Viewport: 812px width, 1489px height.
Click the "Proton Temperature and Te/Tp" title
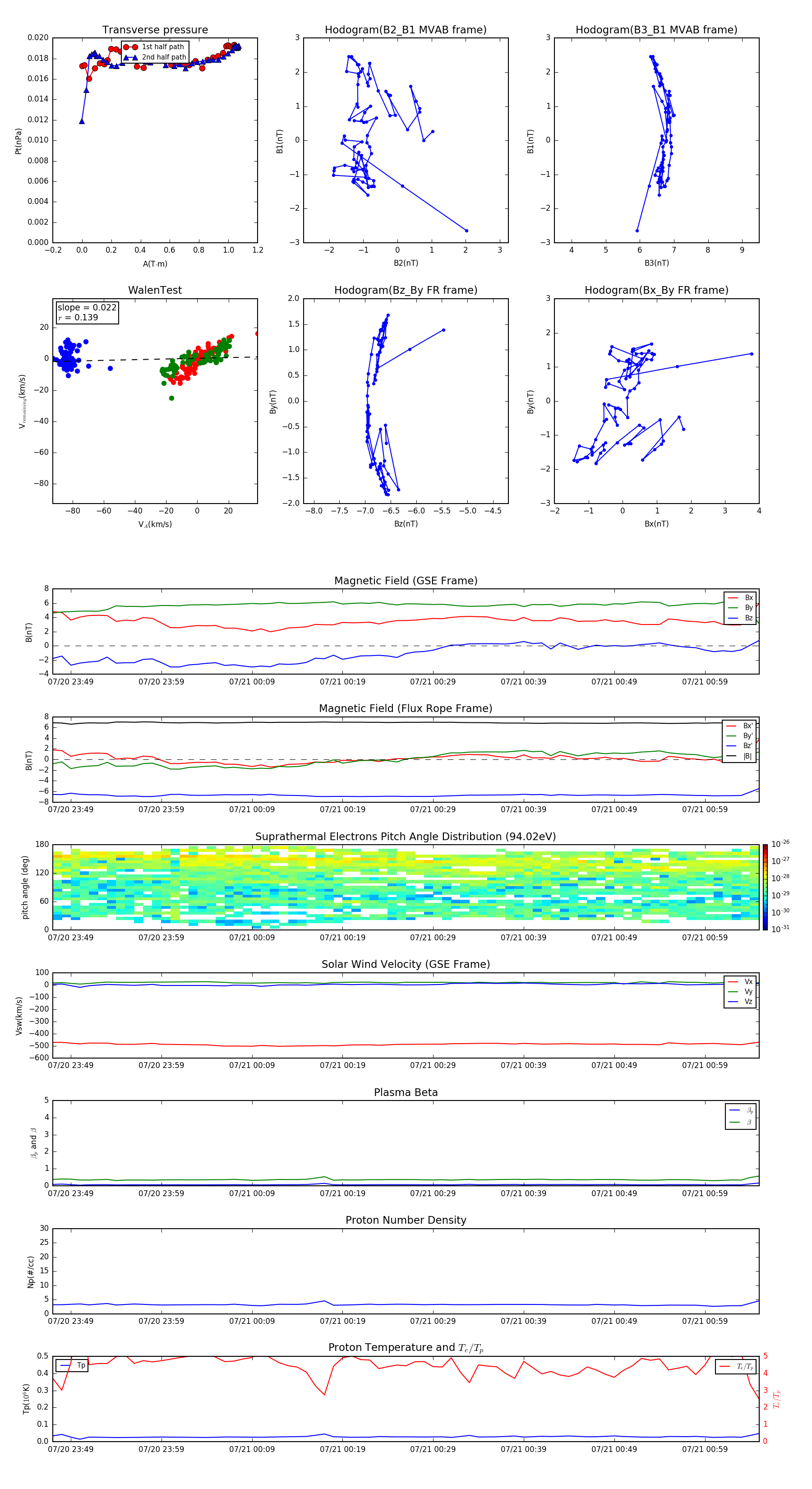click(406, 1348)
